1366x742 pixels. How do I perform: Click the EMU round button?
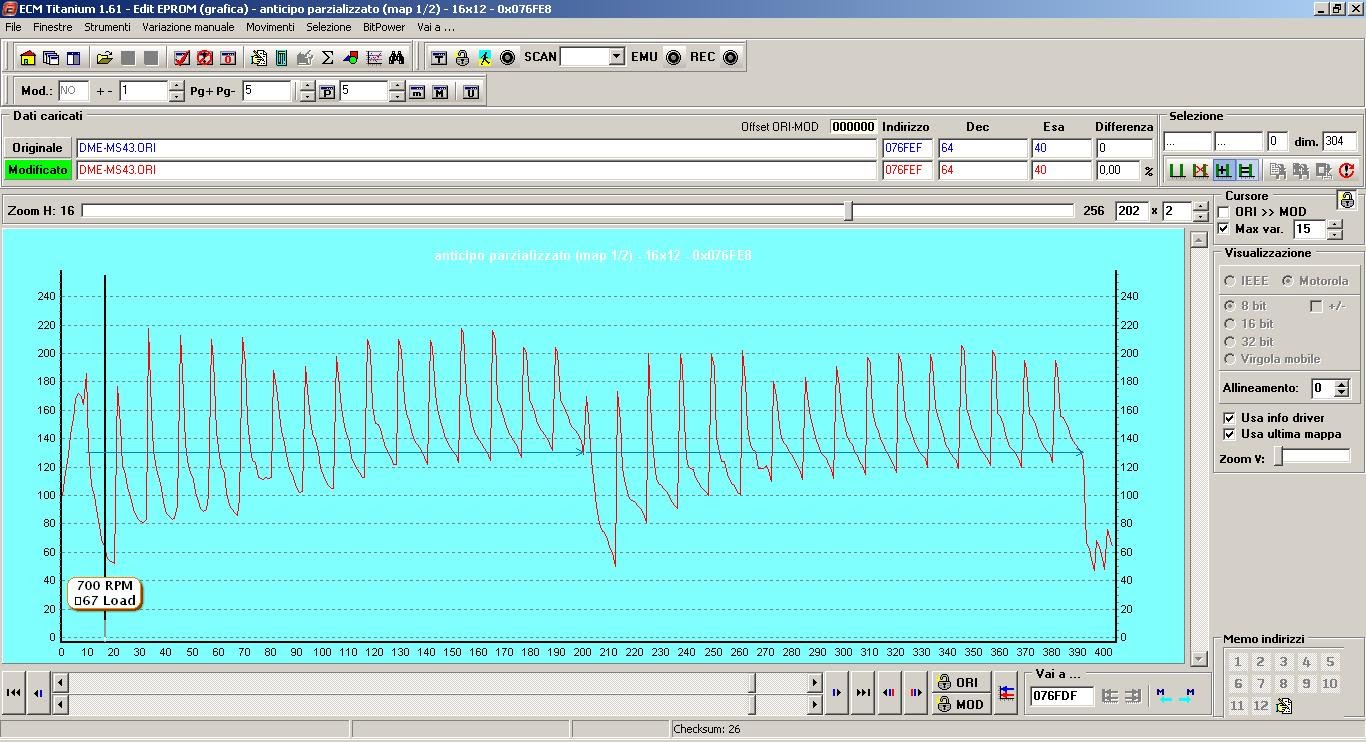point(674,57)
